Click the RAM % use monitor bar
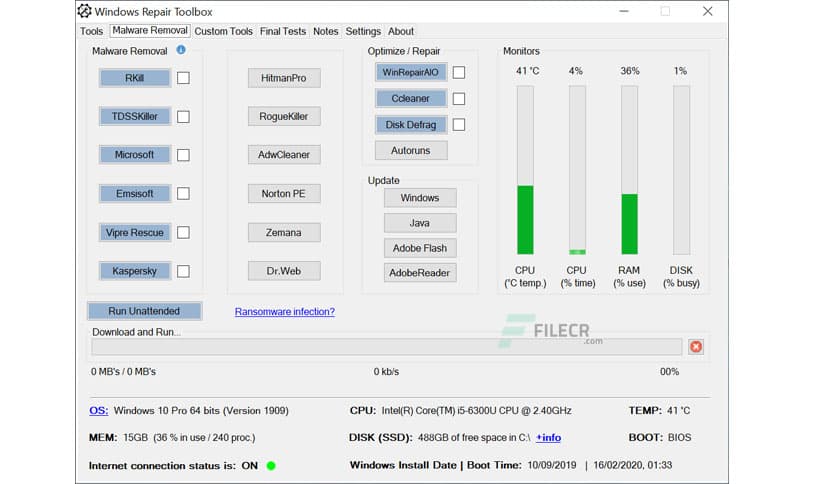This screenshot has height=484, width=836. 630,170
